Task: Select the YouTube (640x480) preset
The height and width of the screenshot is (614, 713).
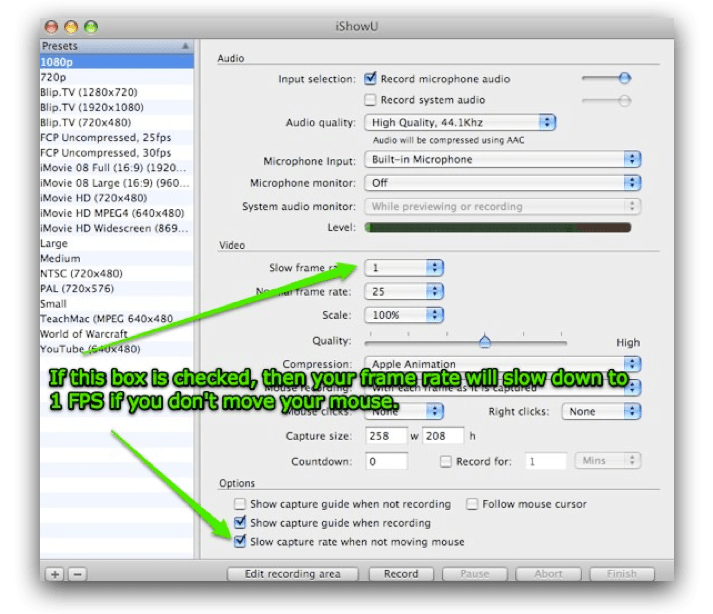Action: pos(117,349)
